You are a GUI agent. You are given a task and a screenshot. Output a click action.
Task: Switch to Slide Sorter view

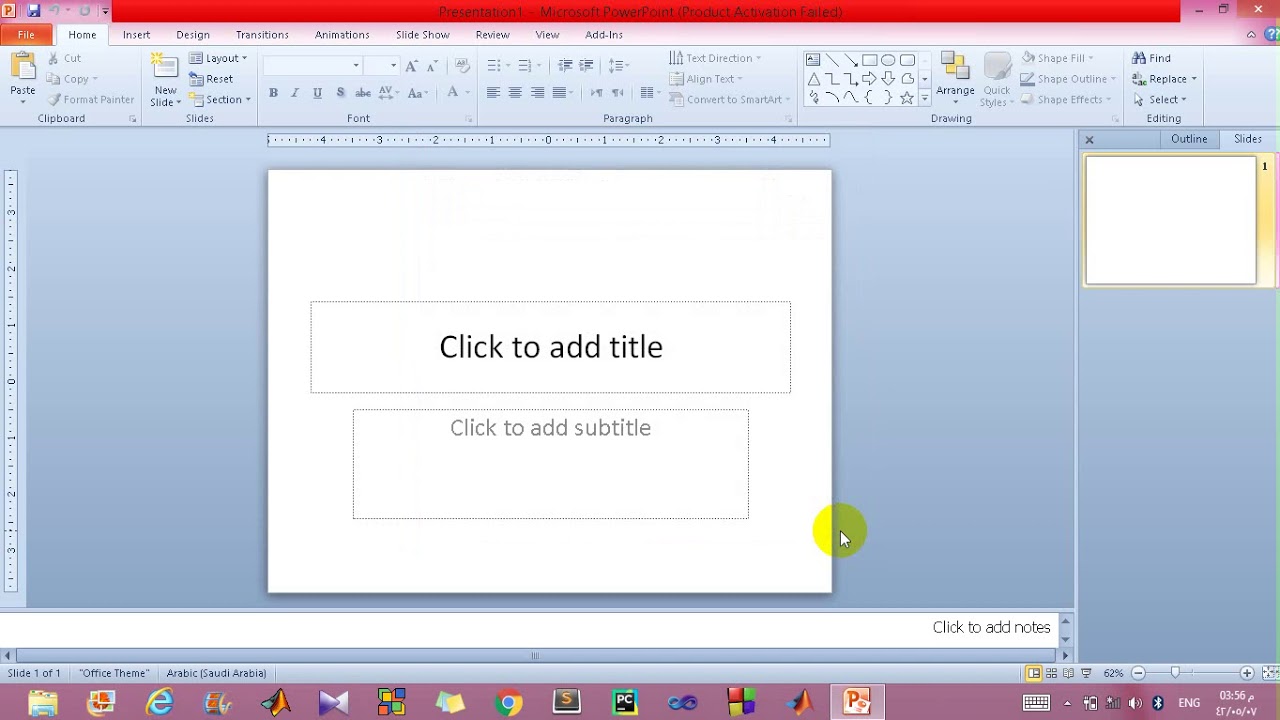(1051, 673)
